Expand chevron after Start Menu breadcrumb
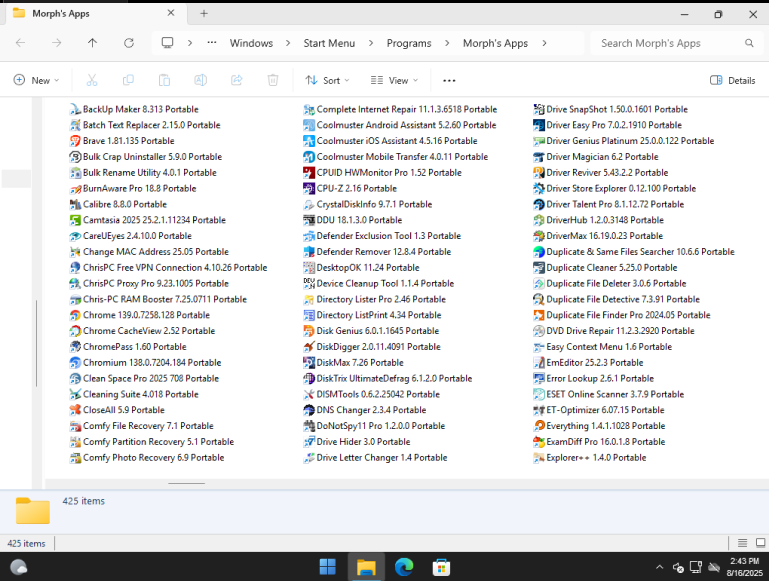Image resolution: width=769 pixels, height=581 pixels. [371, 43]
